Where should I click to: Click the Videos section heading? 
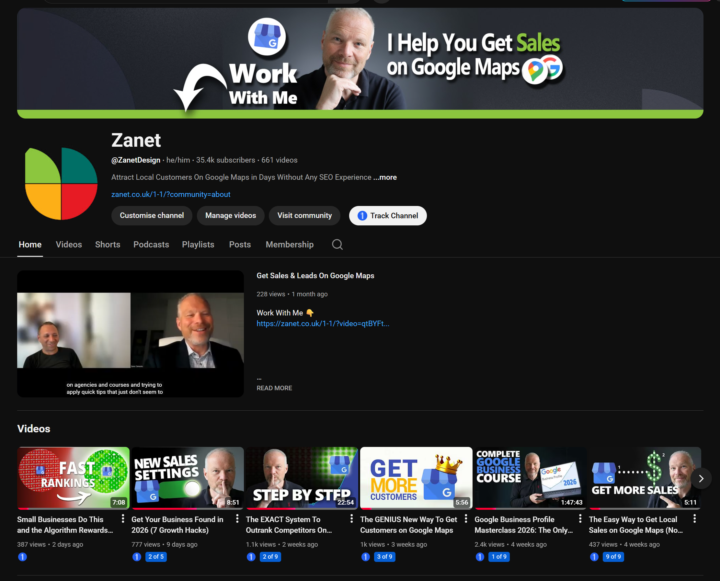34,429
